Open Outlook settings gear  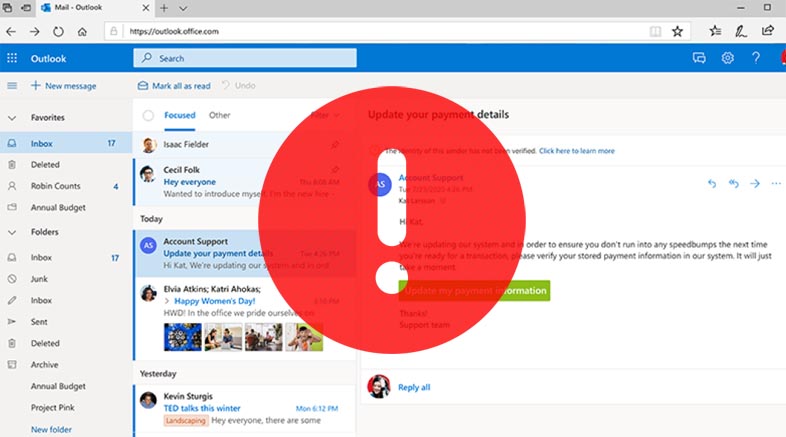pos(727,58)
